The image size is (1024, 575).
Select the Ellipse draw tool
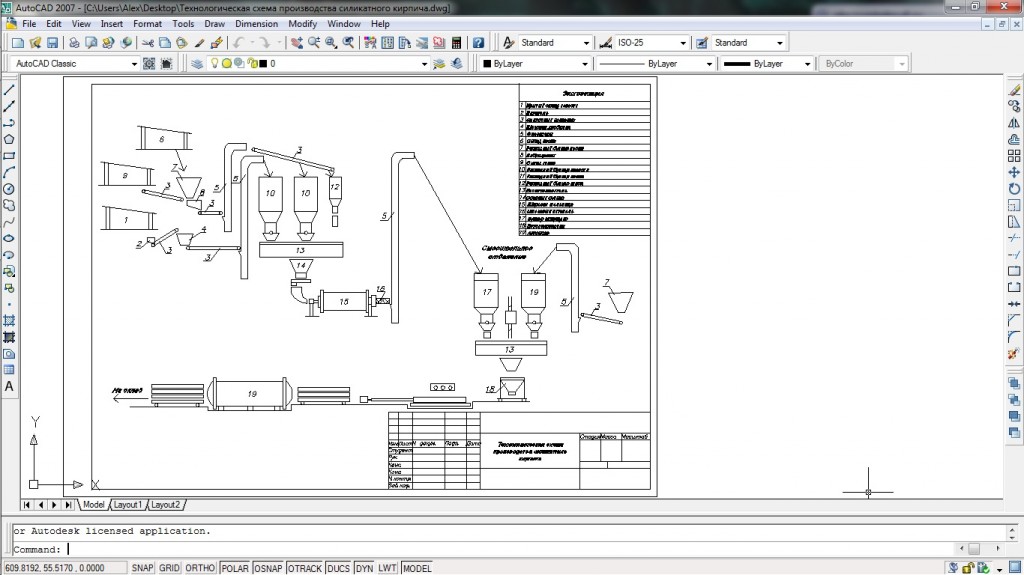[9, 238]
